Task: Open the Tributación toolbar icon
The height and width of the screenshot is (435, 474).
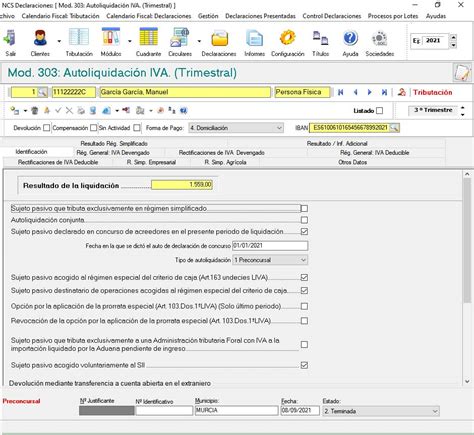Action: tap(79, 37)
